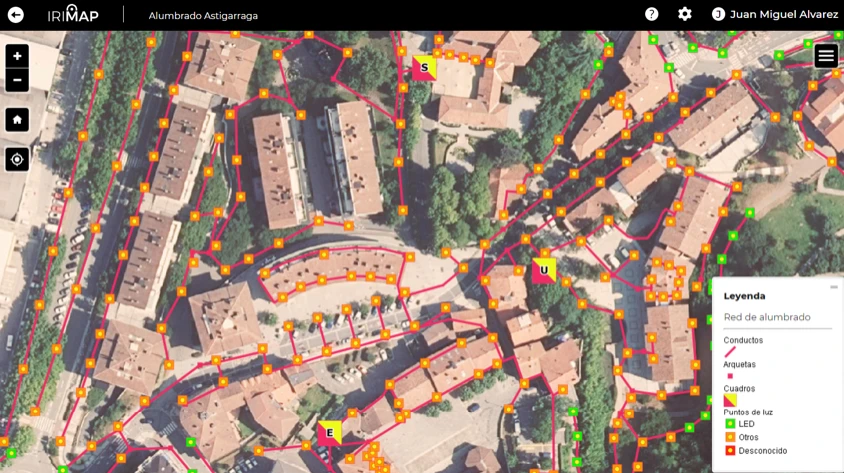Click the Arquetas legend label
This screenshot has width=844, height=473.
pos(739,364)
